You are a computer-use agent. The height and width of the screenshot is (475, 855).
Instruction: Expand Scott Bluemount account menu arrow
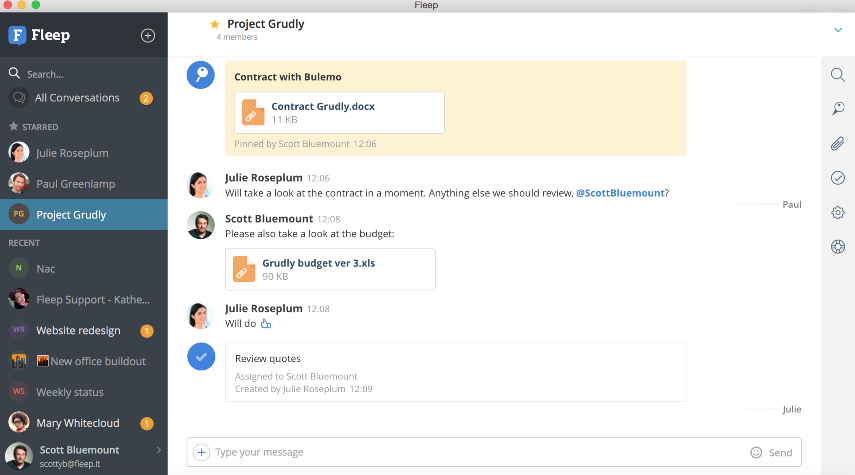[159, 450]
